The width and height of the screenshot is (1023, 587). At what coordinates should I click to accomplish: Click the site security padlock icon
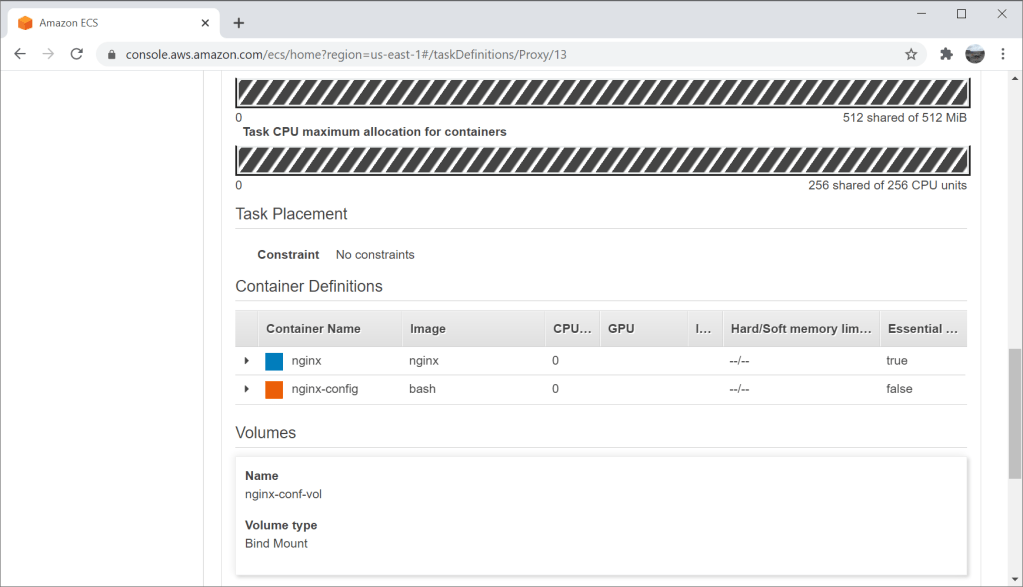(110, 54)
